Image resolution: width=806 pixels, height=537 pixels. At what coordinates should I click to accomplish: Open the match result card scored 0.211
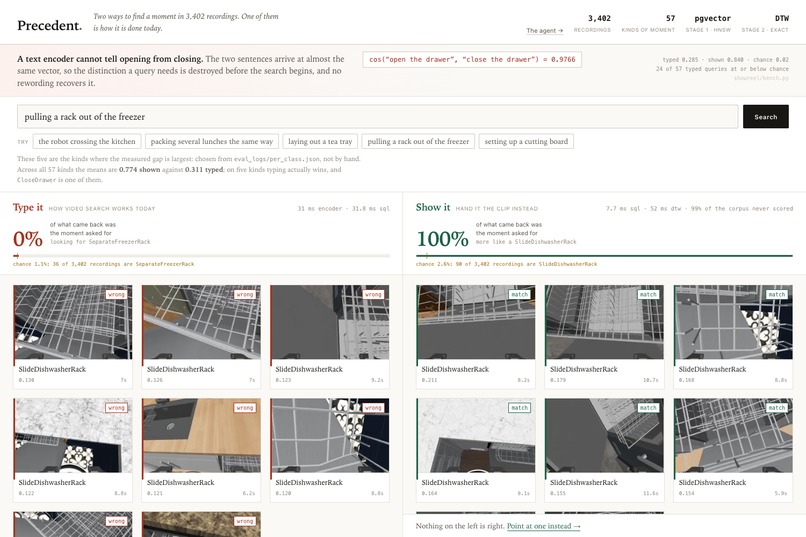pyautogui.click(x=476, y=336)
